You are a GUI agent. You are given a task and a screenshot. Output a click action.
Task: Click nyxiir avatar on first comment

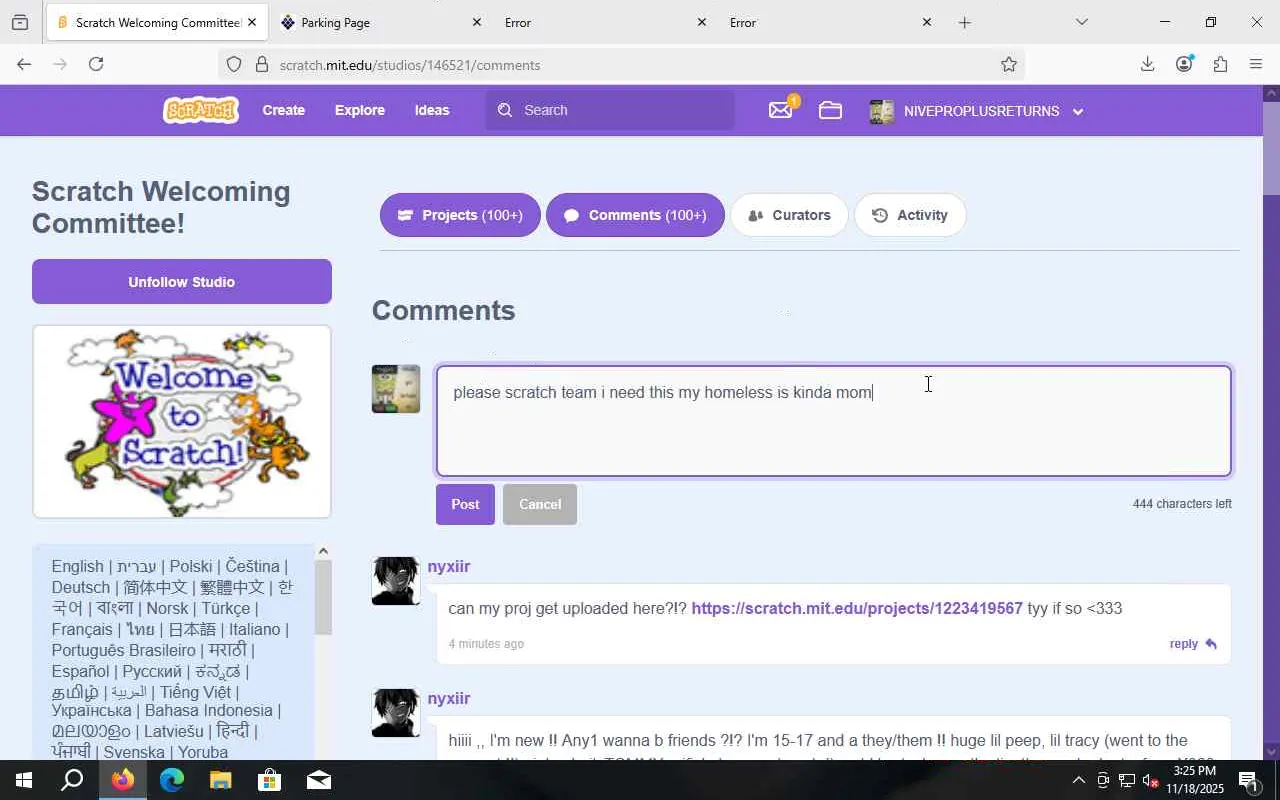click(396, 581)
